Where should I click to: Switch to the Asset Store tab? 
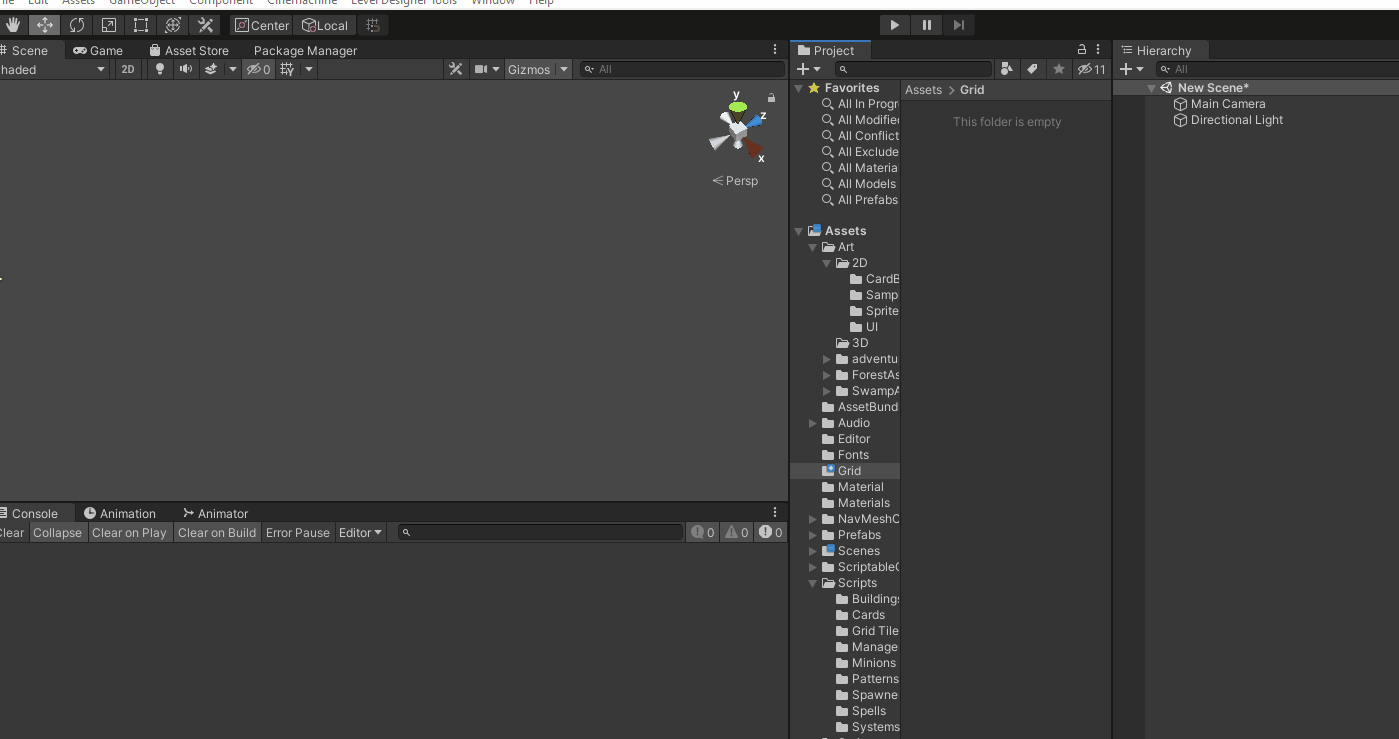click(189, 50)
